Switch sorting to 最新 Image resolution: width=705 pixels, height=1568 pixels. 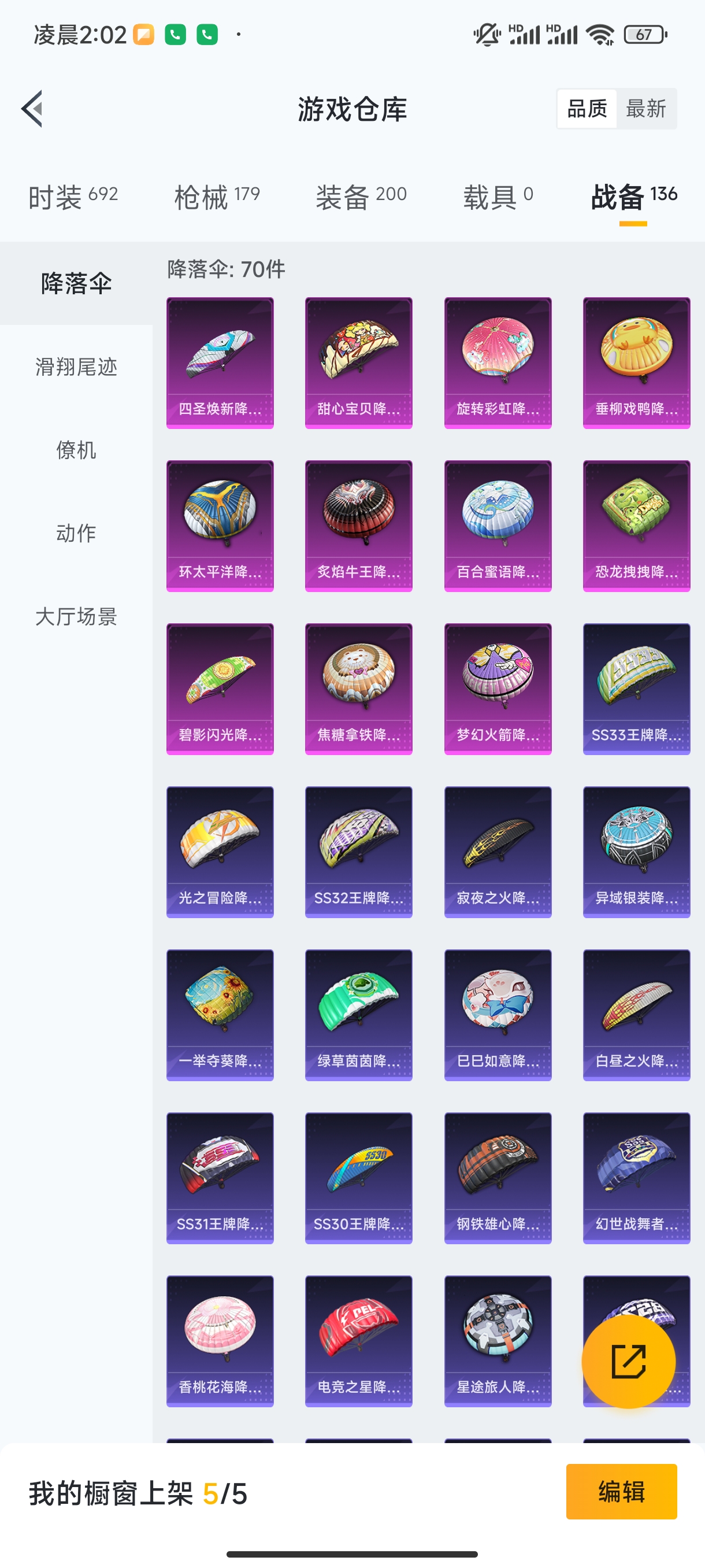tap(646, 109)
